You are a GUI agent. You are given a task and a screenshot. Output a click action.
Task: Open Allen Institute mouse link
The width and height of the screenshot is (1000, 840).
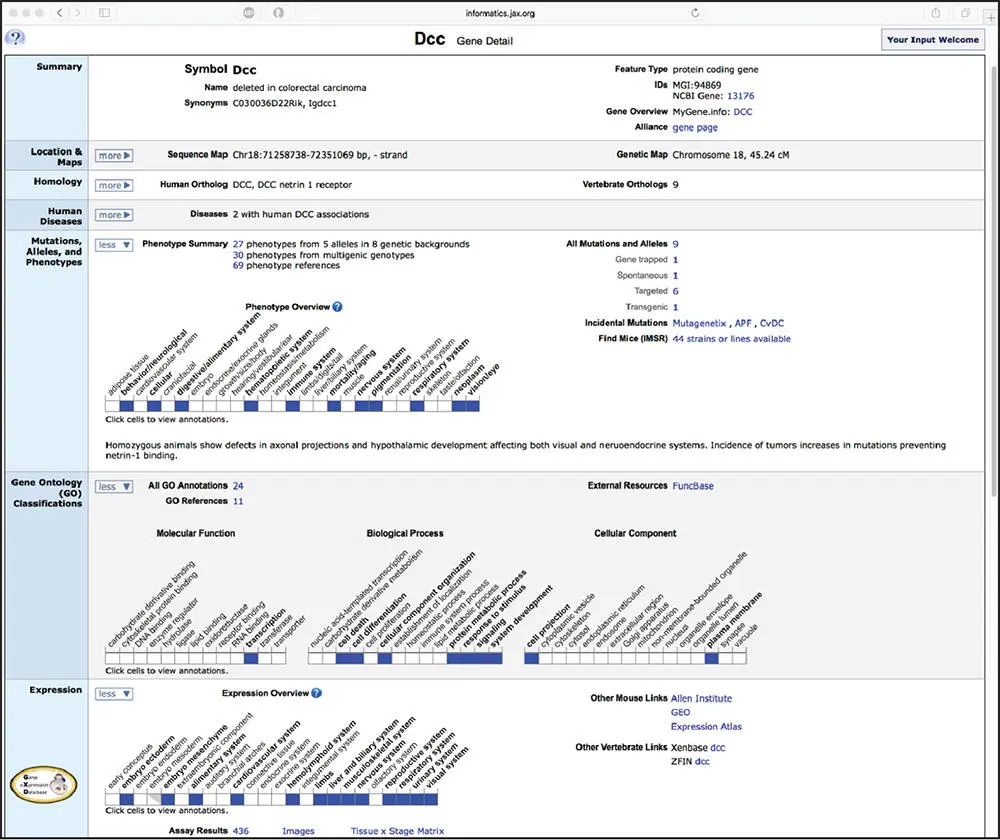[x=701, y=698]
